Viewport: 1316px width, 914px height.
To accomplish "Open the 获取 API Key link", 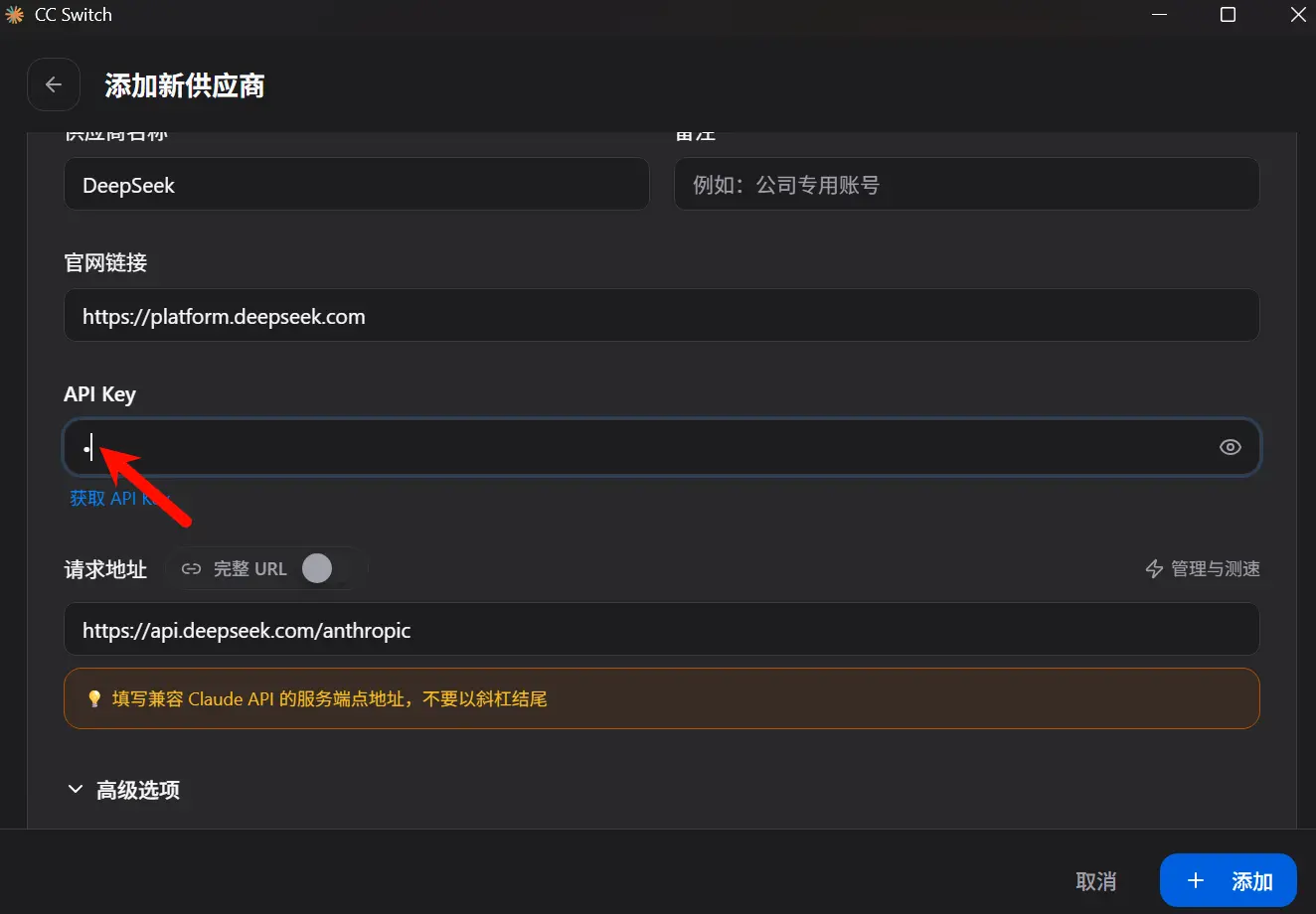I will 119,499.
